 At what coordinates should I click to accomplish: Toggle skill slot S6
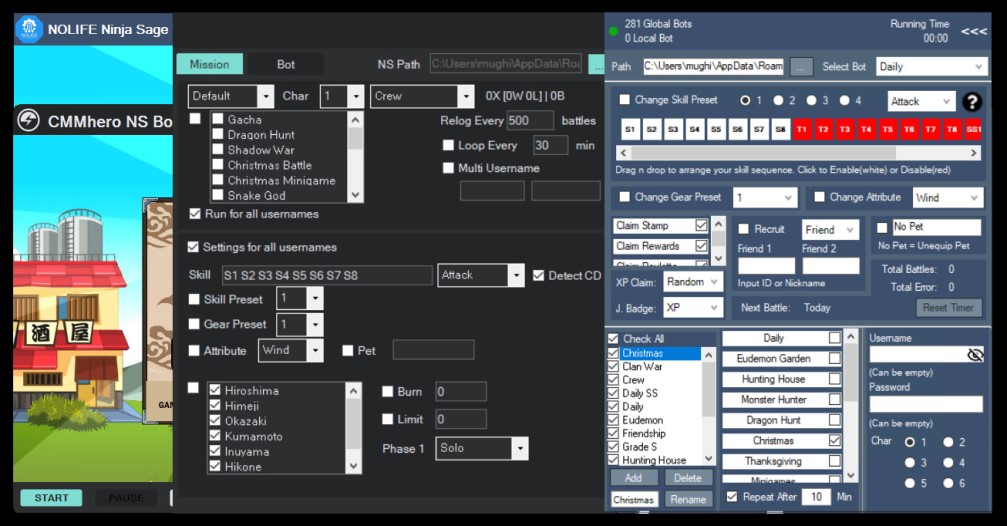point(737,129)
